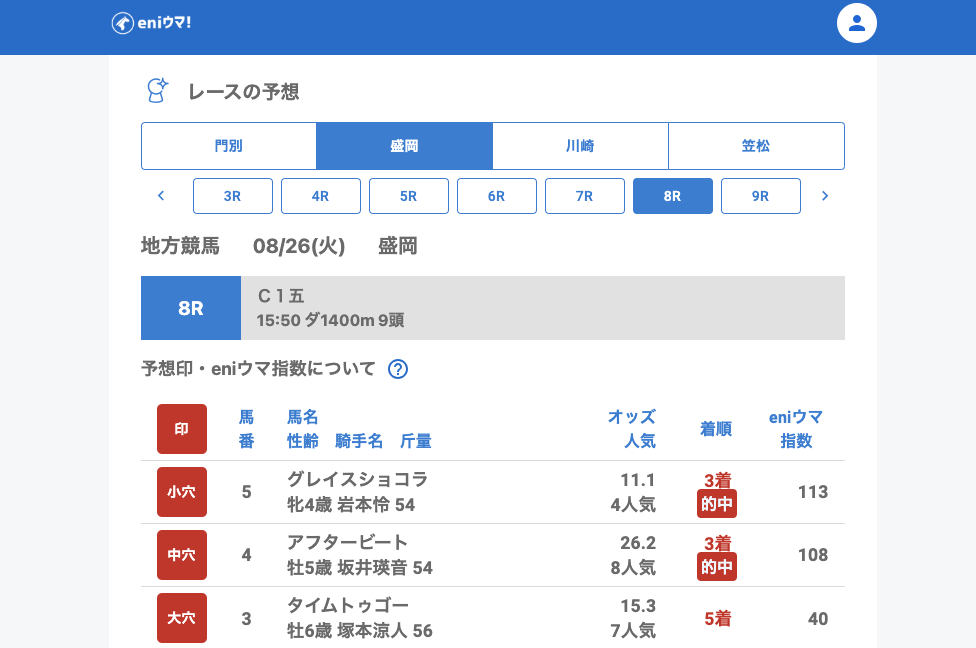This screenshot has height=648, width=976.
Task: Select the 盛岡 racecourse tab
Action: [x=404, y=146]
